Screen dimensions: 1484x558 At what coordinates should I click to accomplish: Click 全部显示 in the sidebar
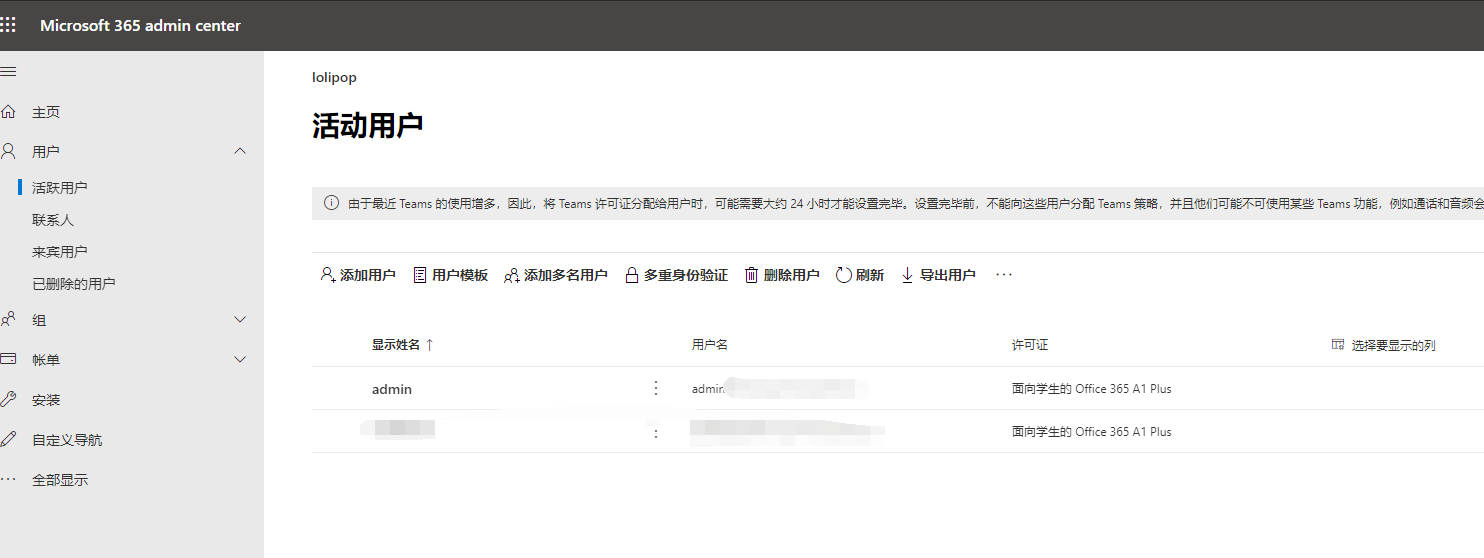click(60, 480)
